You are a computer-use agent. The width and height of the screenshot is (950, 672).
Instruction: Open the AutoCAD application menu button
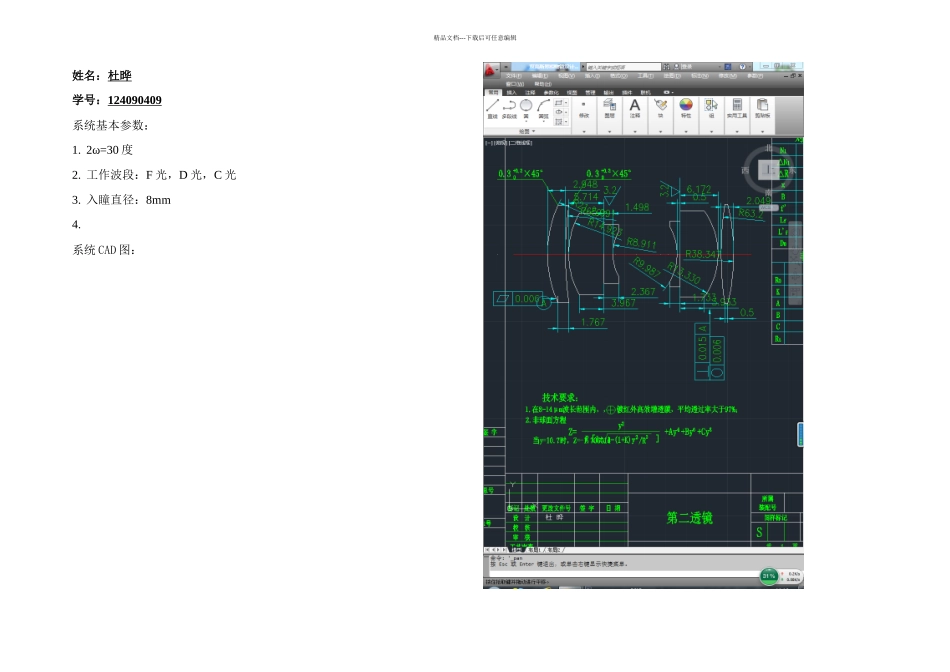pyautogui.click(x=490, y=68)
